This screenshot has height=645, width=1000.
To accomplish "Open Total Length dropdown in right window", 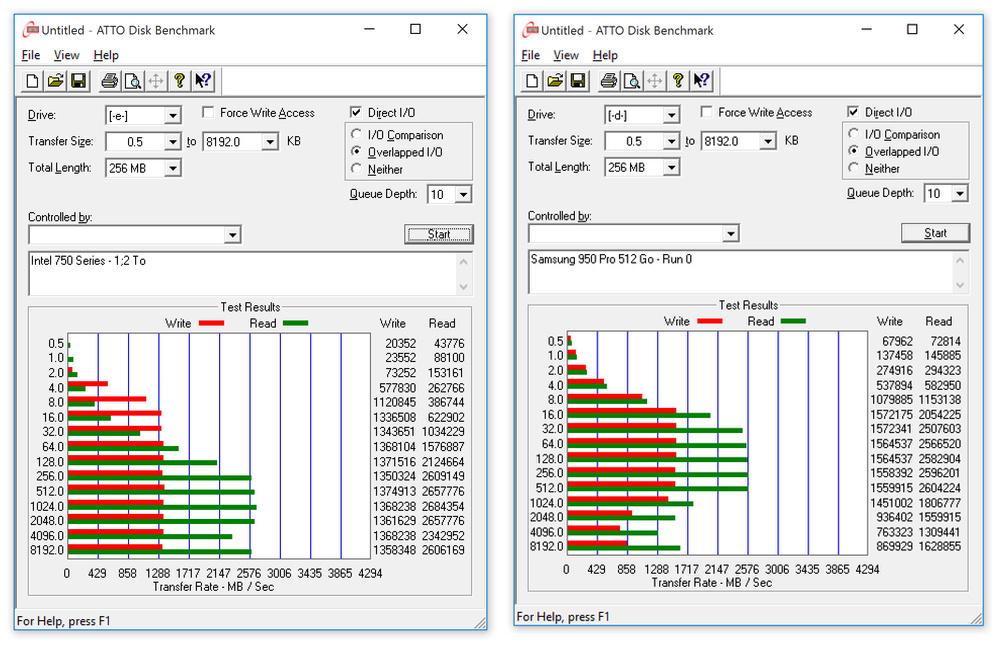I will 671,167.
